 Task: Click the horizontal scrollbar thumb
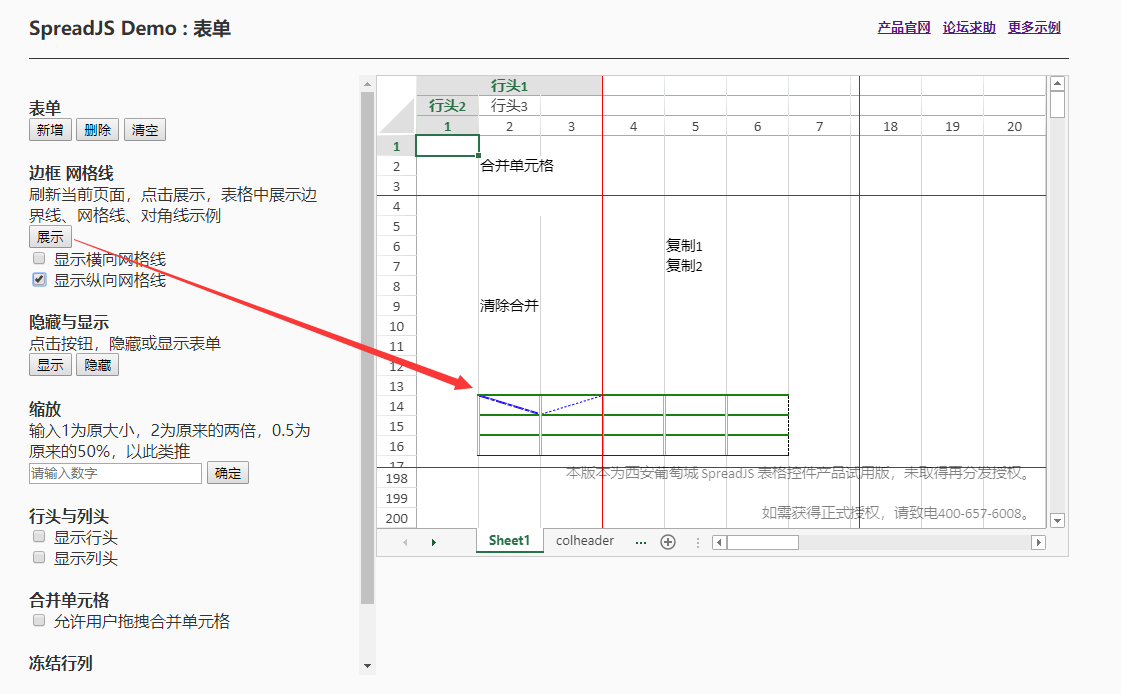click(x=763, y=542)
